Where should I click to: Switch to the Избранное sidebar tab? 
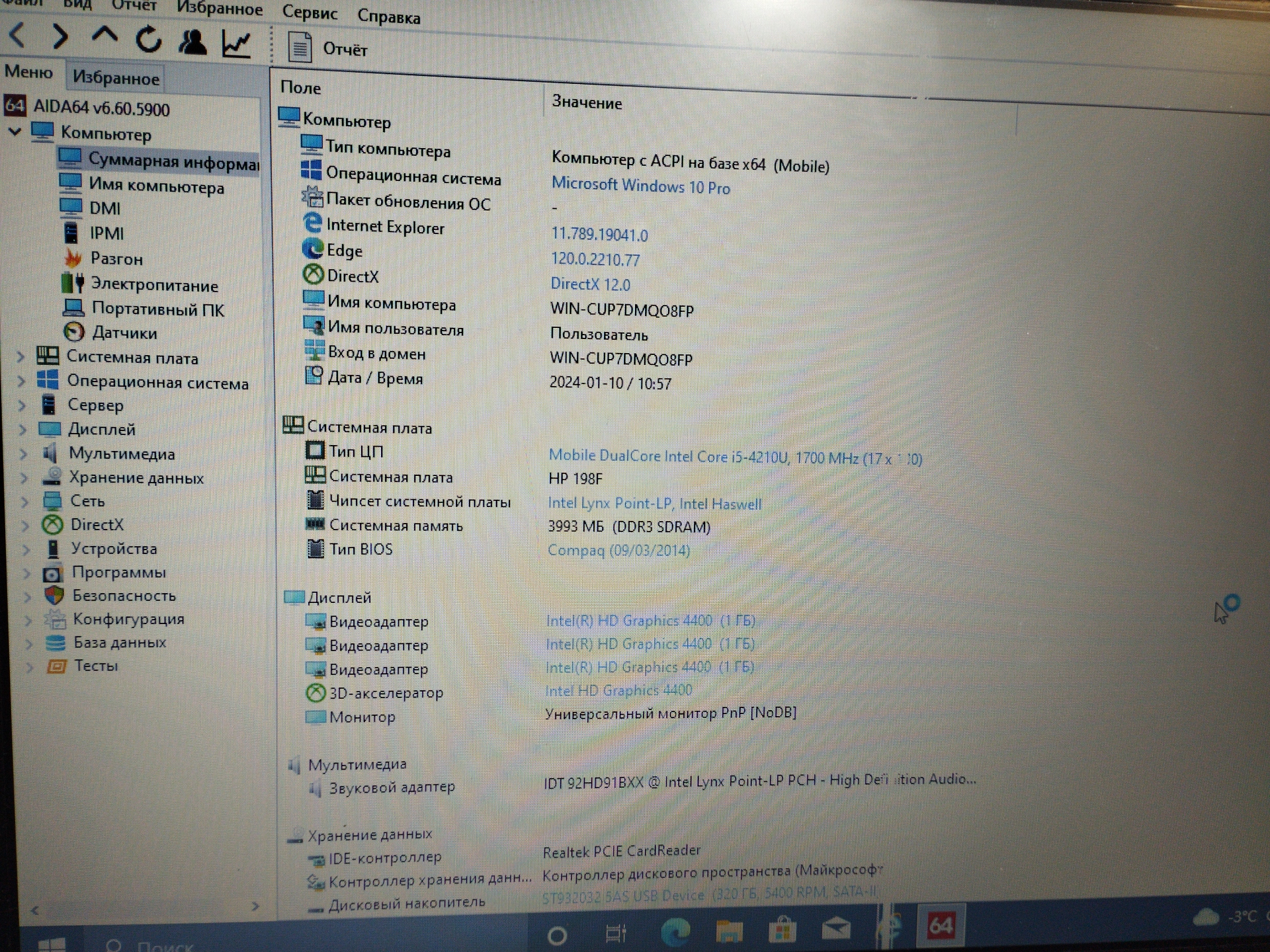point(116,78)
